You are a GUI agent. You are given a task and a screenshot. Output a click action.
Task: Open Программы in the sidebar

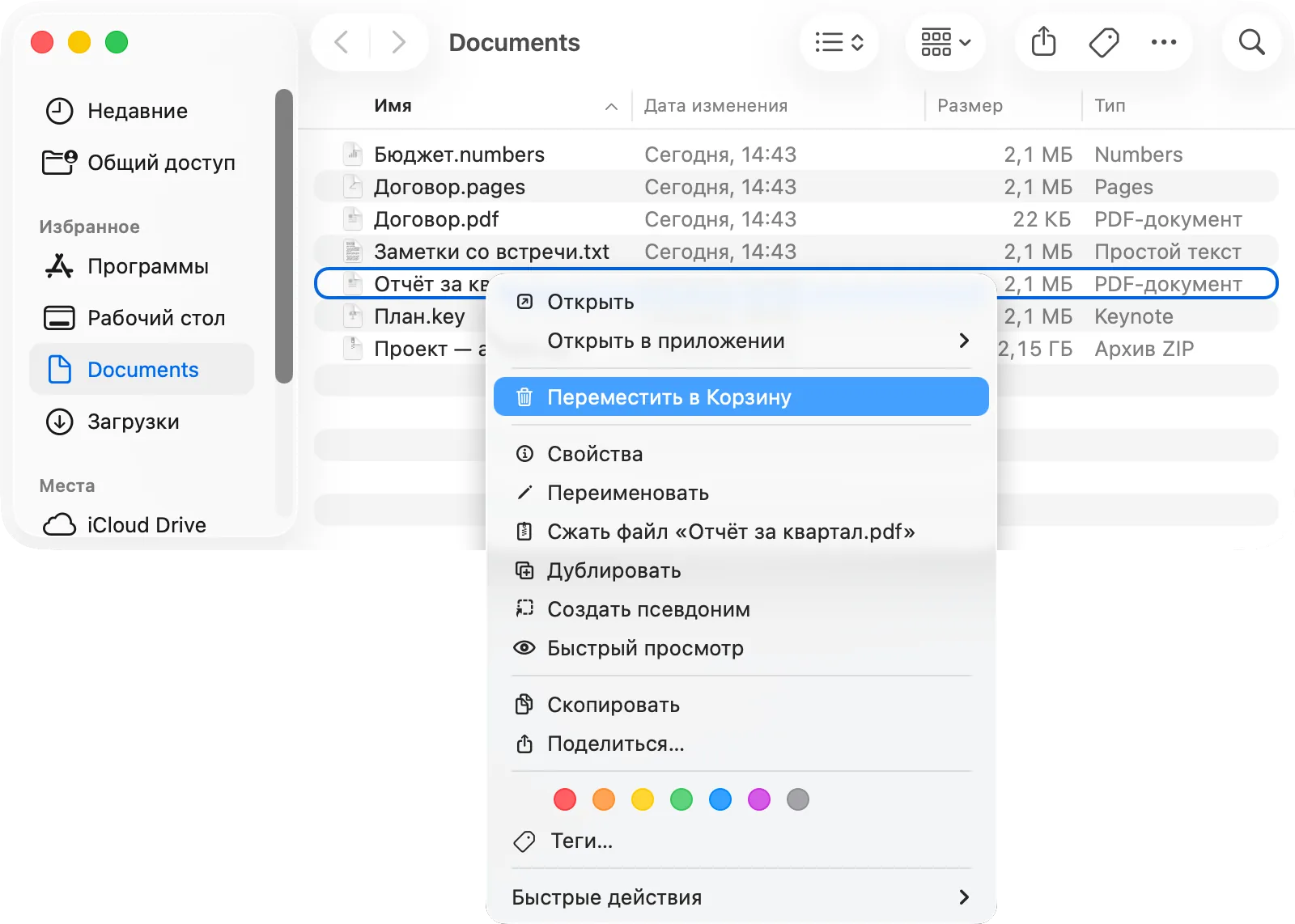click(x=142, y=266)
